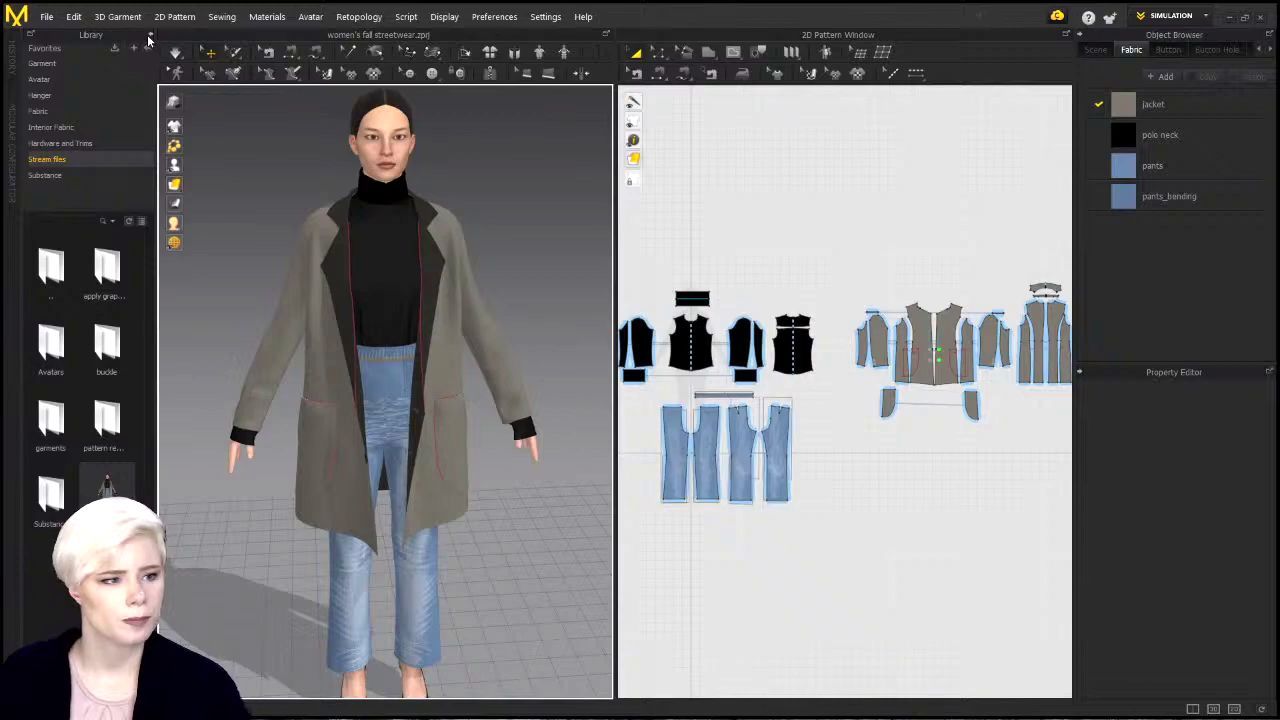Viewport: 1280px width, 720px height.
Task: Toggle the top eye visibility icon in 2D window
Action: (633, 103)
